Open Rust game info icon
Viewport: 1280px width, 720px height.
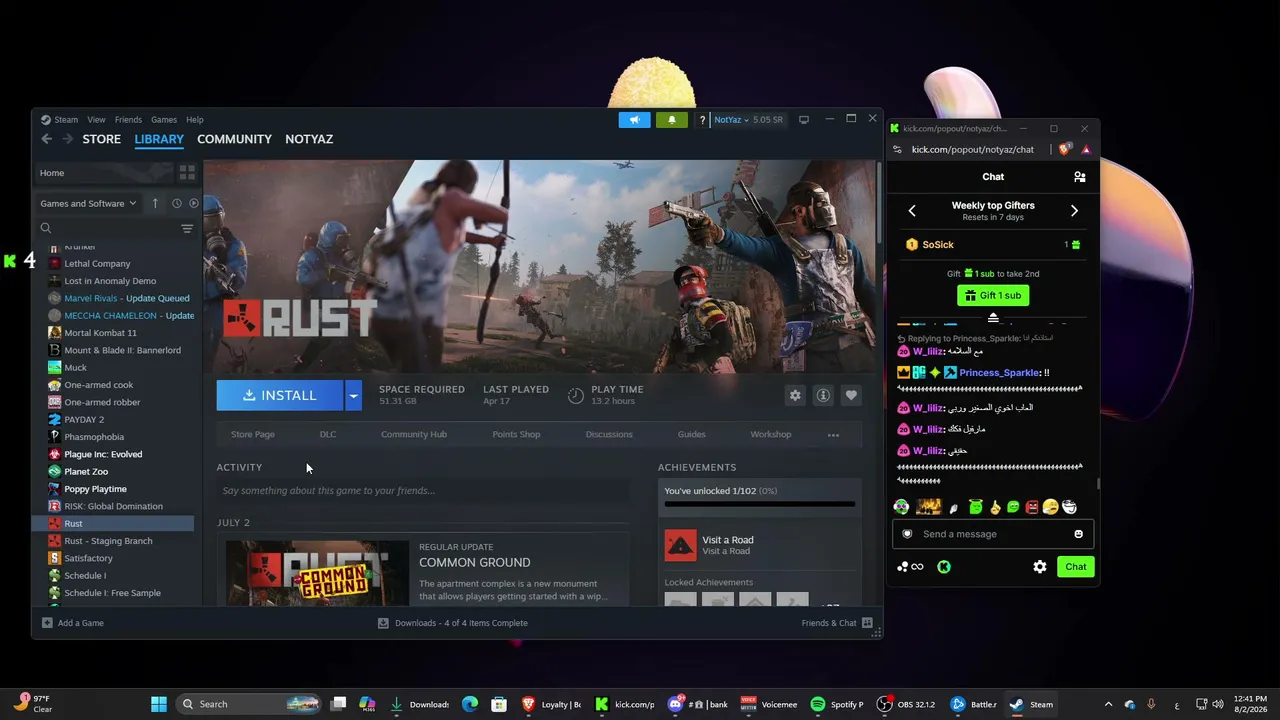click(823, 395)
